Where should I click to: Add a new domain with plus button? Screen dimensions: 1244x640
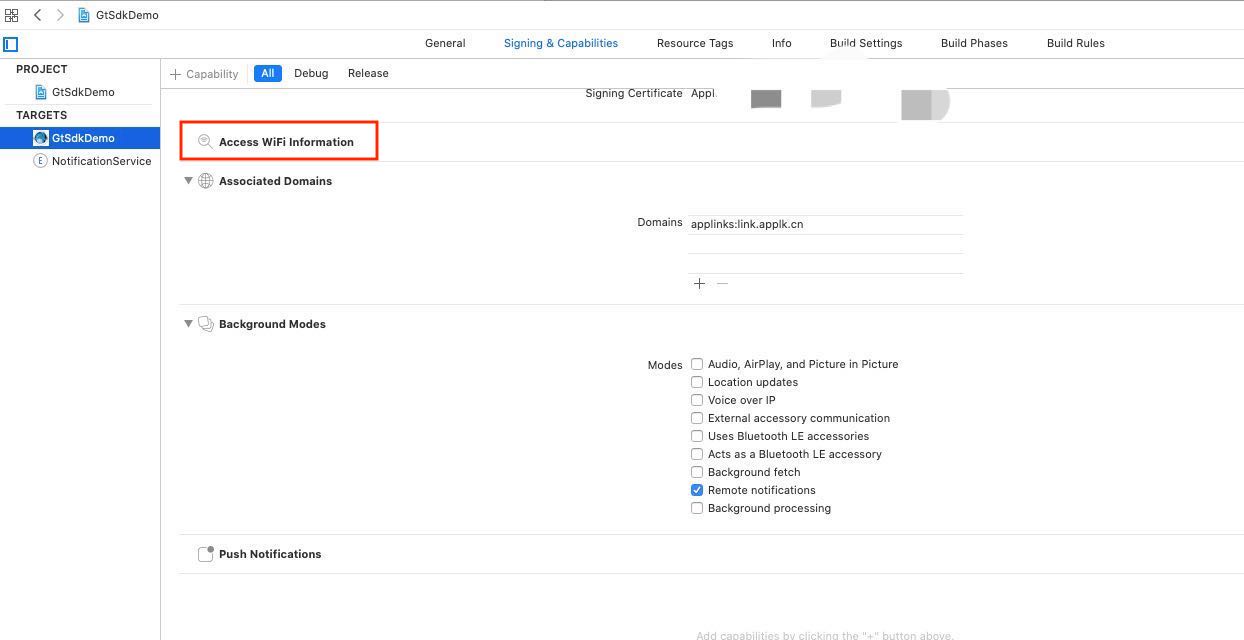[x=699, y=284]
